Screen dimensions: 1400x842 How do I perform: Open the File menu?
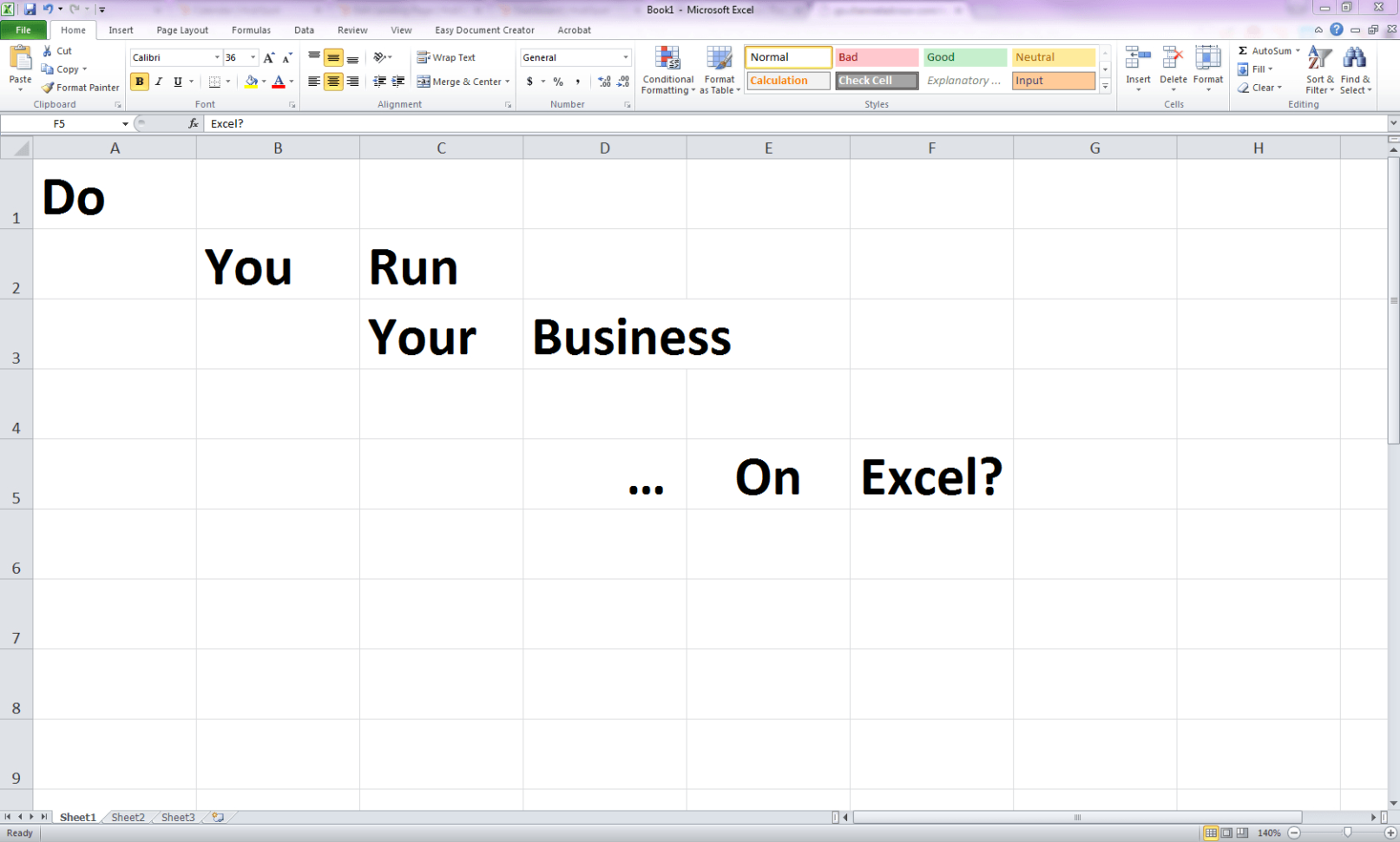pos(23,30)
